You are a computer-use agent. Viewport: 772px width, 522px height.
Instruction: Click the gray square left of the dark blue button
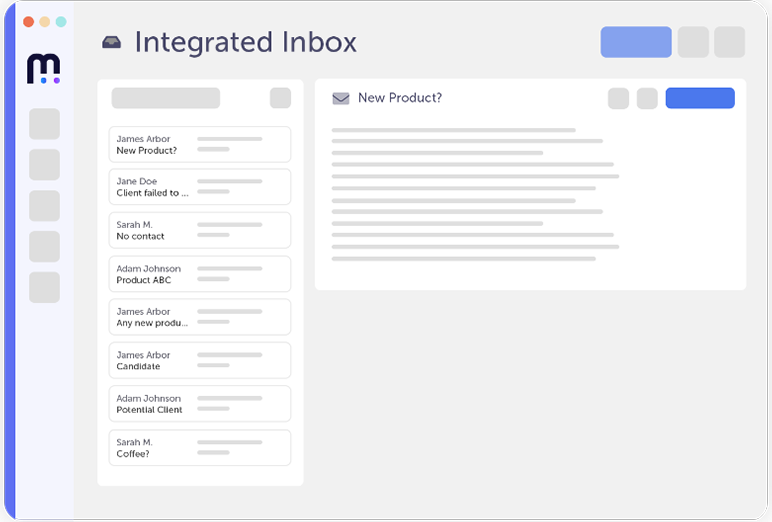647,98
